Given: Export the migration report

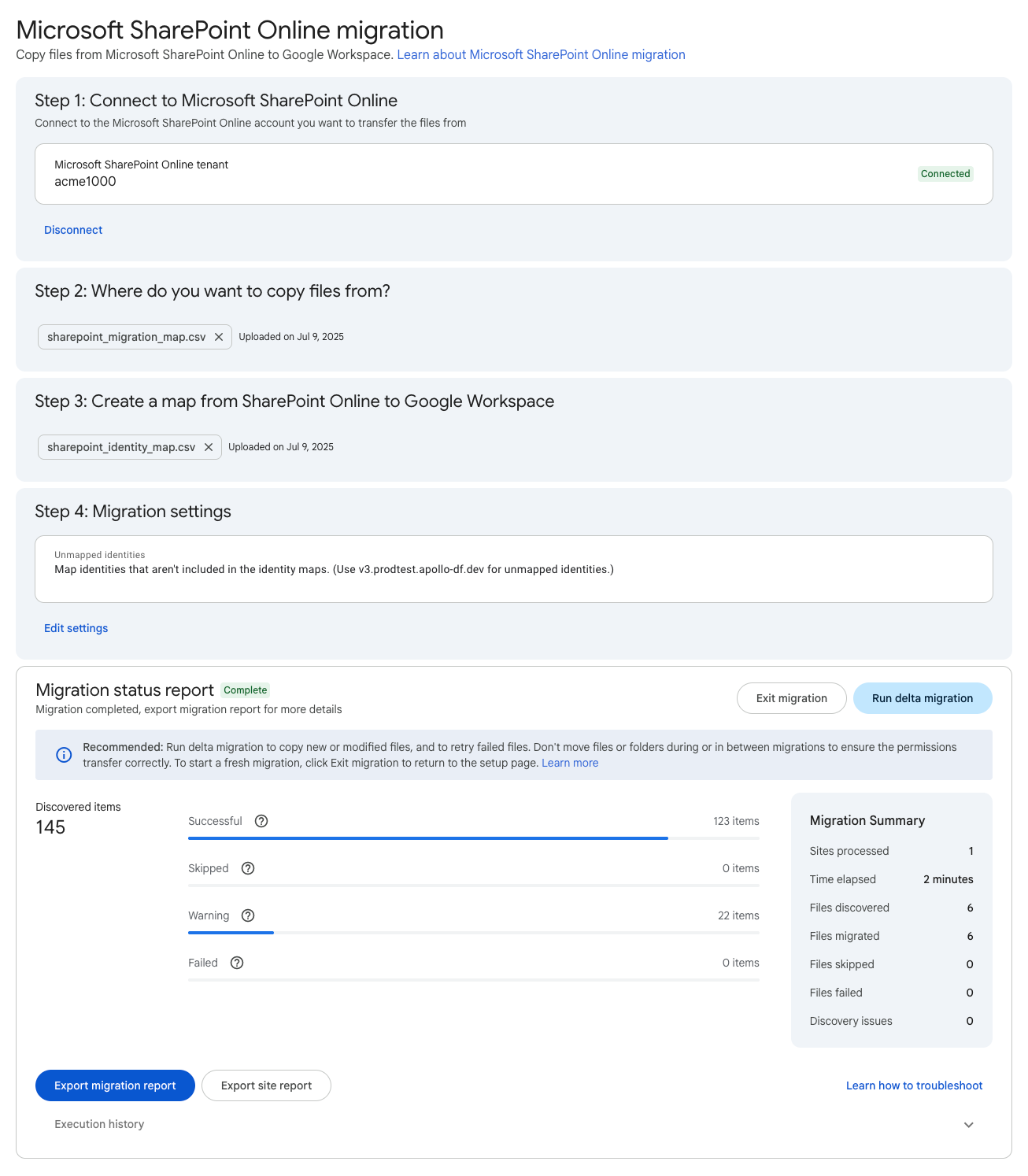Looking at the screenshot, I should [x=114, y=1085].
